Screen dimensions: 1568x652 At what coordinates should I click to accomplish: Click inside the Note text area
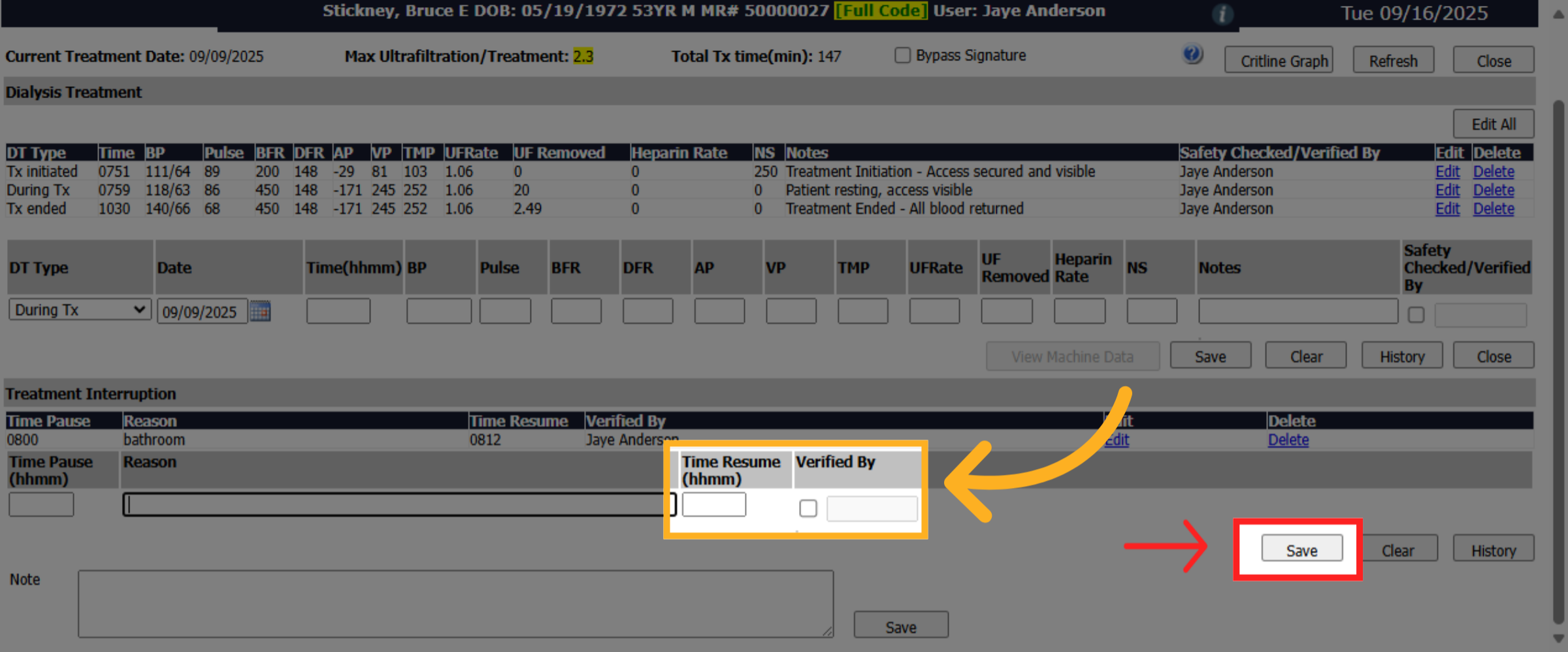455,604
